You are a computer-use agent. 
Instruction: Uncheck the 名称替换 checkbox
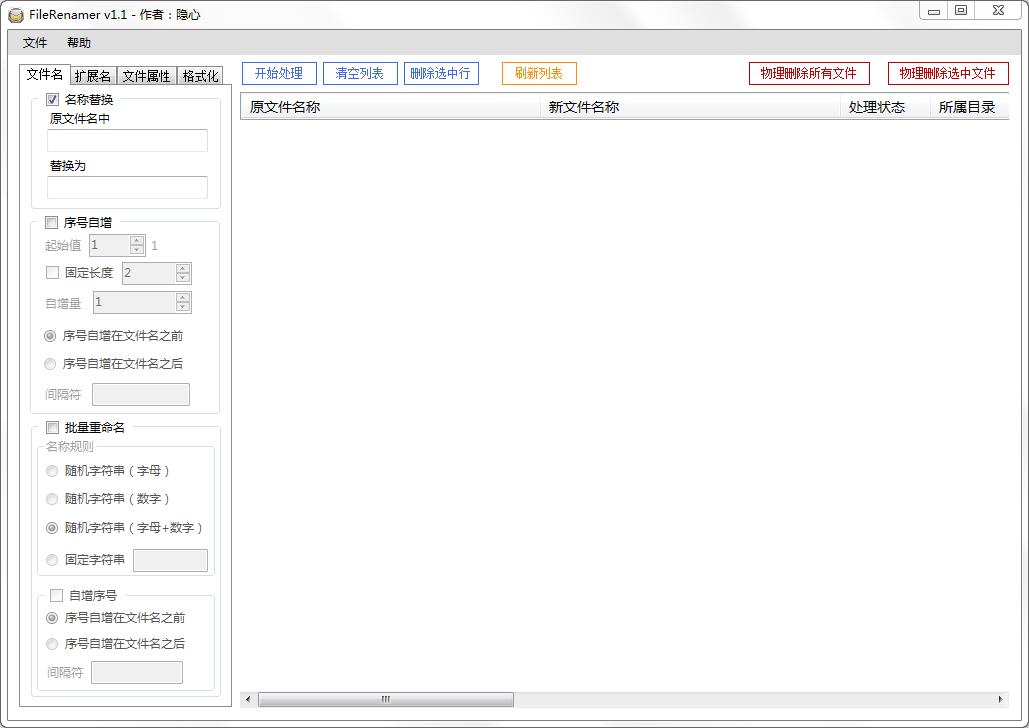(52, 100)
